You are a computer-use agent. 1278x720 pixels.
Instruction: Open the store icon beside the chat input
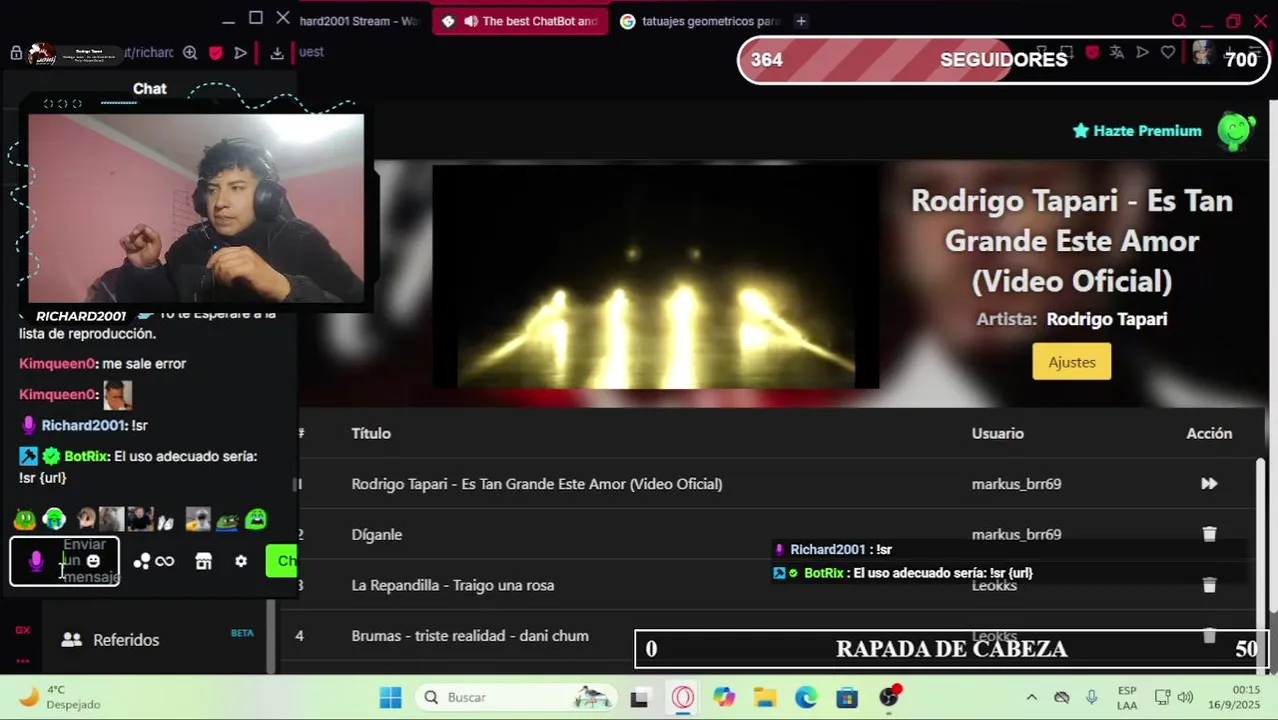pyautogui.click(x=204, y=562)
